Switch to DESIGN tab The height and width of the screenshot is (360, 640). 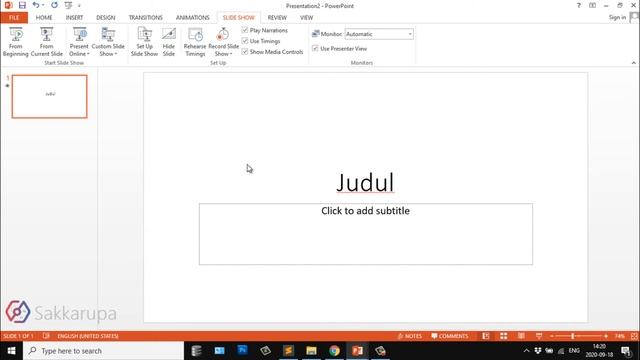[x=106, y=18]
